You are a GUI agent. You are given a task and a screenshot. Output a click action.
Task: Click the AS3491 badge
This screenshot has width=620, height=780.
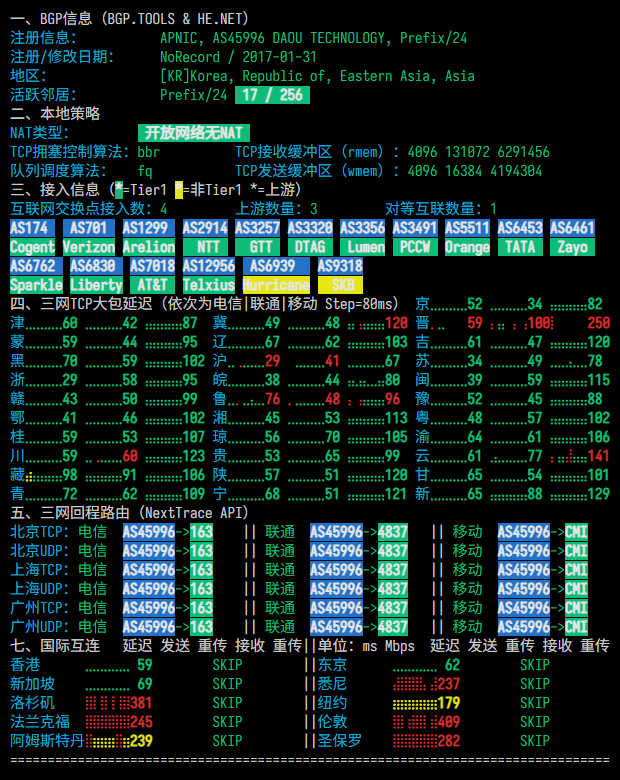(415, 228)
